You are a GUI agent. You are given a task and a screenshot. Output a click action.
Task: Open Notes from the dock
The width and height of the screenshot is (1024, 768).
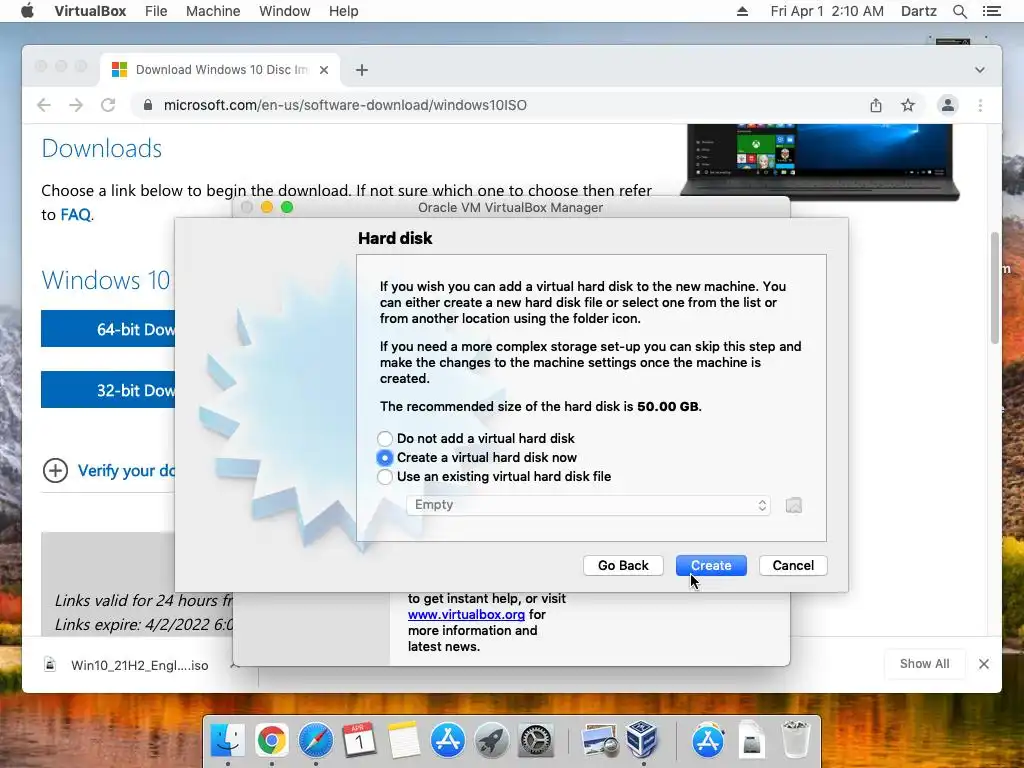coord(403,741)
